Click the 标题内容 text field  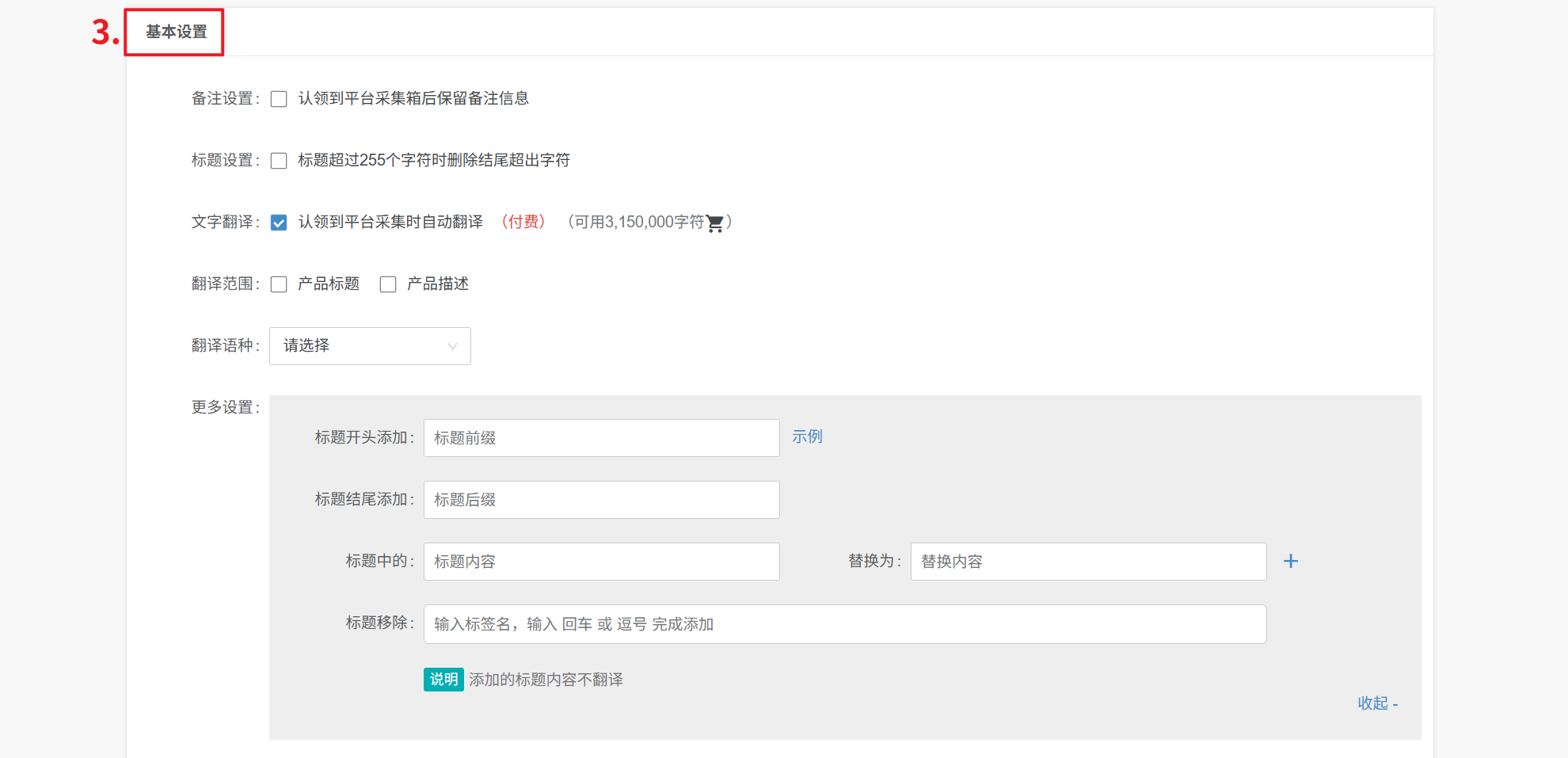tap(601, 562)
